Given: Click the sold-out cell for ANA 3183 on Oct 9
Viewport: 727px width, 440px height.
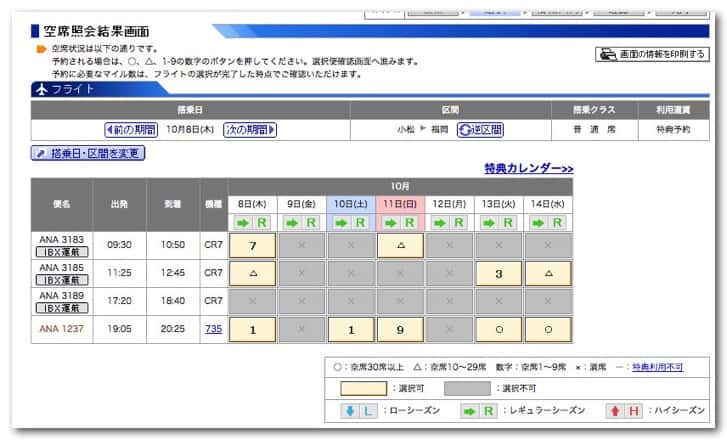Looking at the screenshot, I should [302, 245].
